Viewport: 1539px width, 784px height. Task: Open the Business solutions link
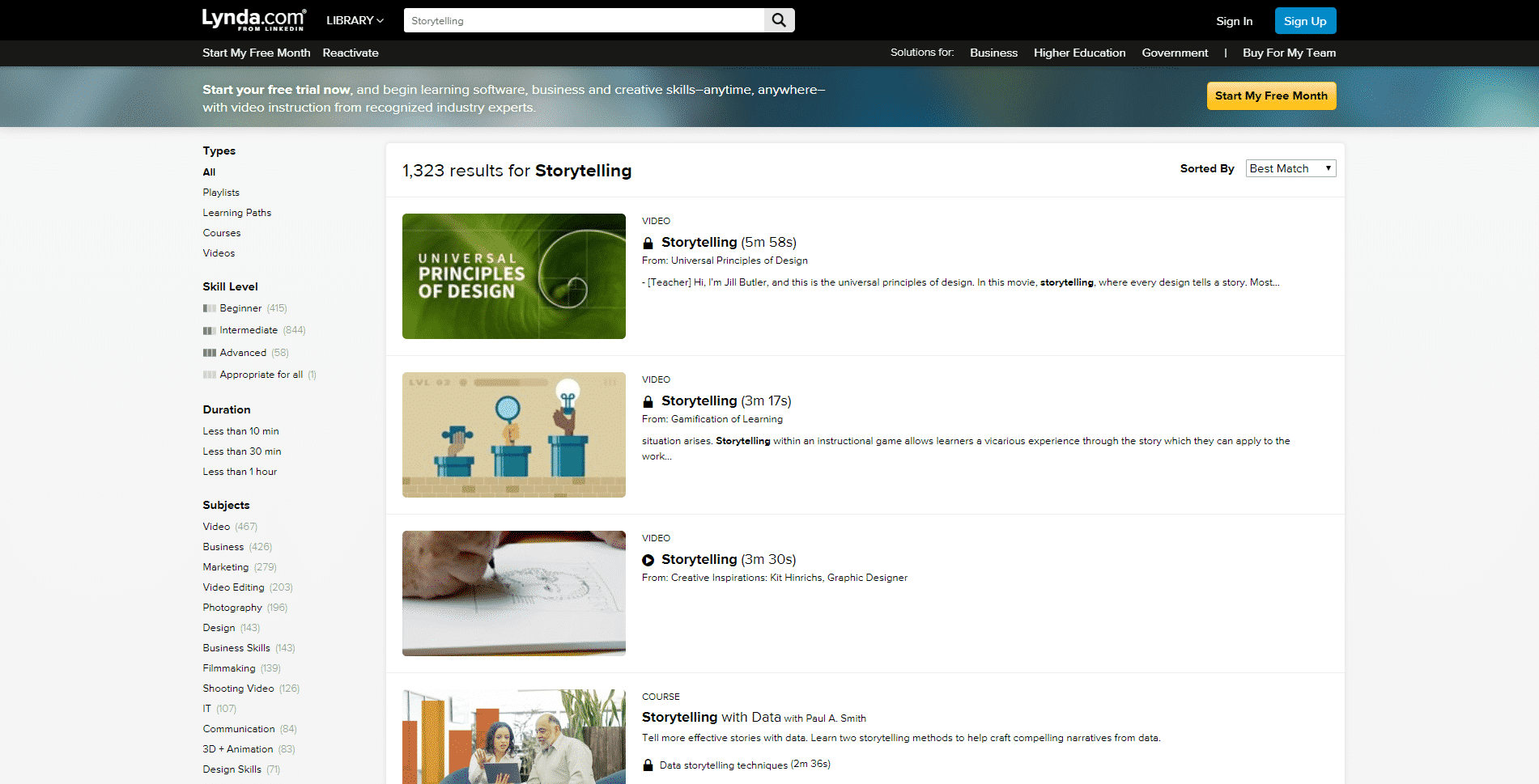(x=993, y=53)
